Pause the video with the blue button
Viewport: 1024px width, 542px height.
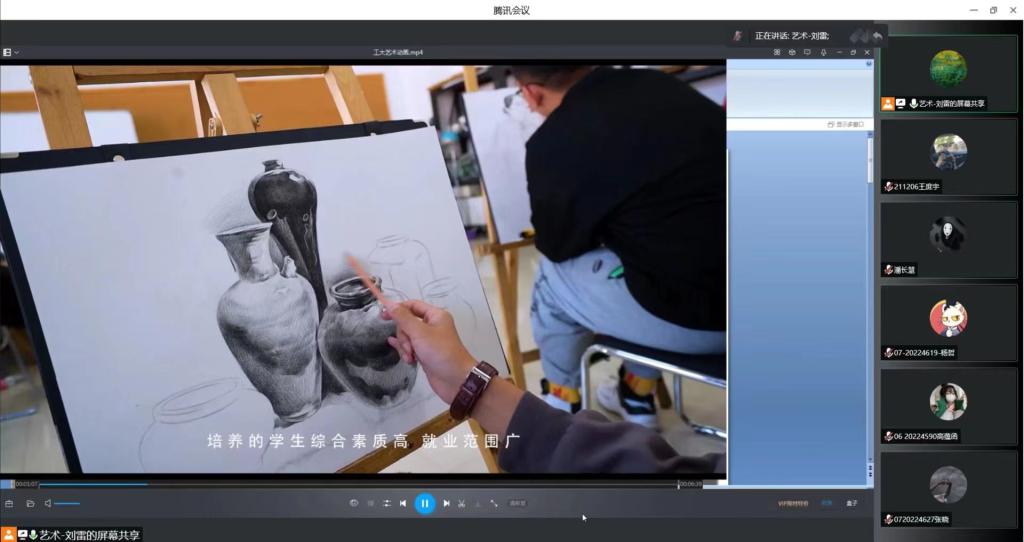tap(424, 503)
